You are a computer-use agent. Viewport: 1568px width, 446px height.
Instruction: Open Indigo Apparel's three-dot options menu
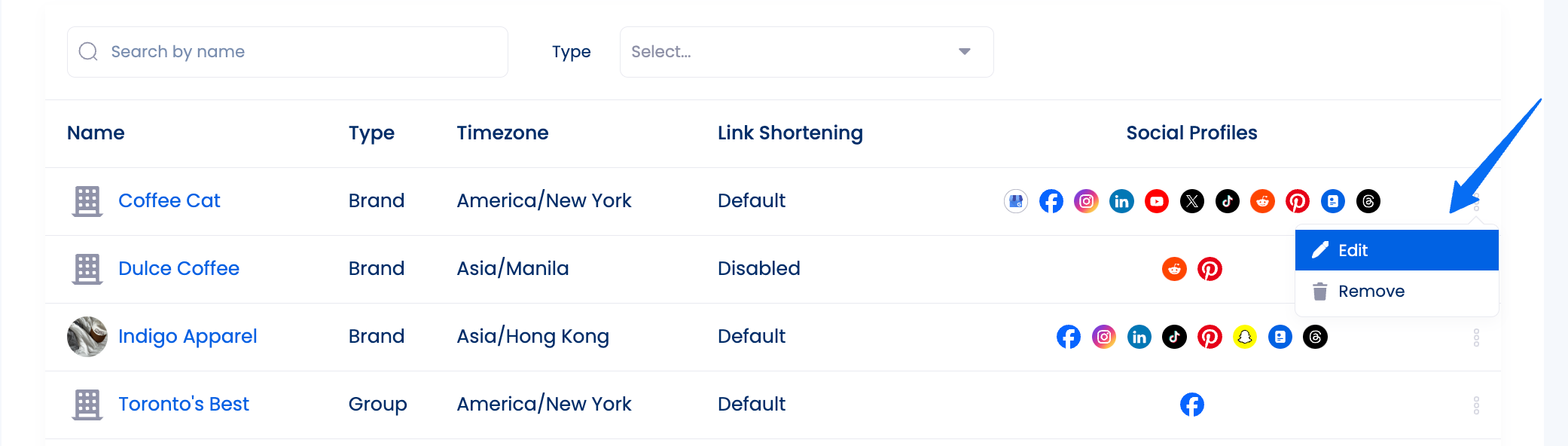click(1476, 338)
